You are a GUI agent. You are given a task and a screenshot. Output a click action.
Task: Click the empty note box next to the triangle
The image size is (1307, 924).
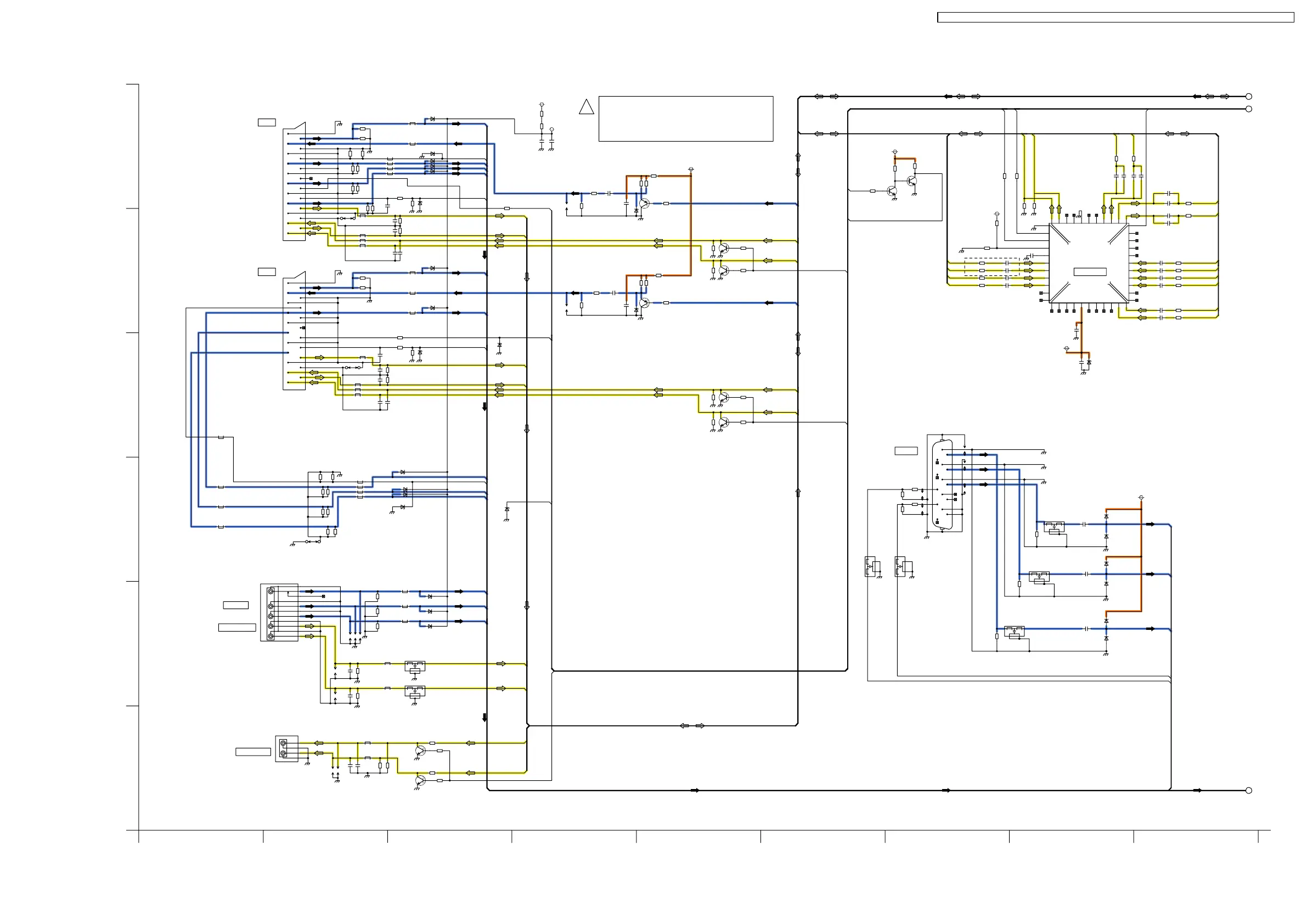point(685,119)
